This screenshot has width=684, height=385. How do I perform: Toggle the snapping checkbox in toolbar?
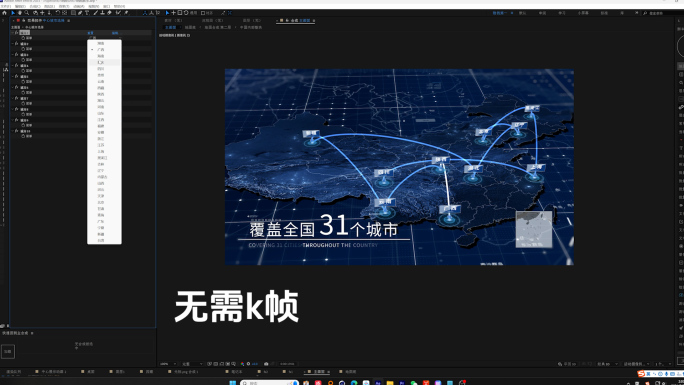pyautogui.click(x=203, y=13)
